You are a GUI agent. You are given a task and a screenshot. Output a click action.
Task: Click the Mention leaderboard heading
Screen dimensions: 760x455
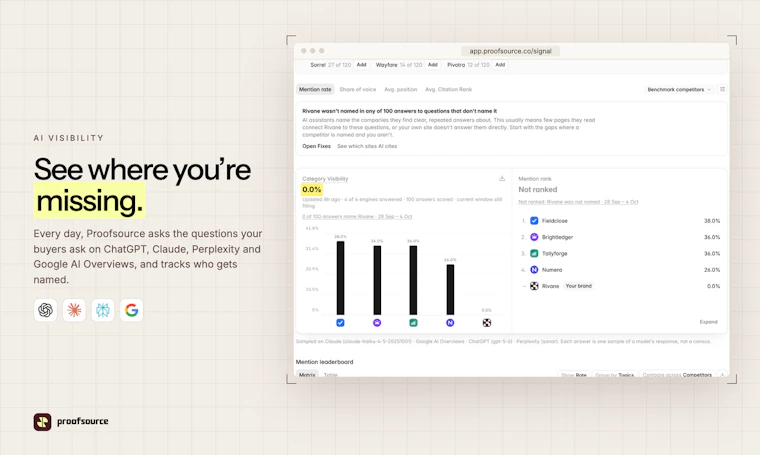(324, 362)
